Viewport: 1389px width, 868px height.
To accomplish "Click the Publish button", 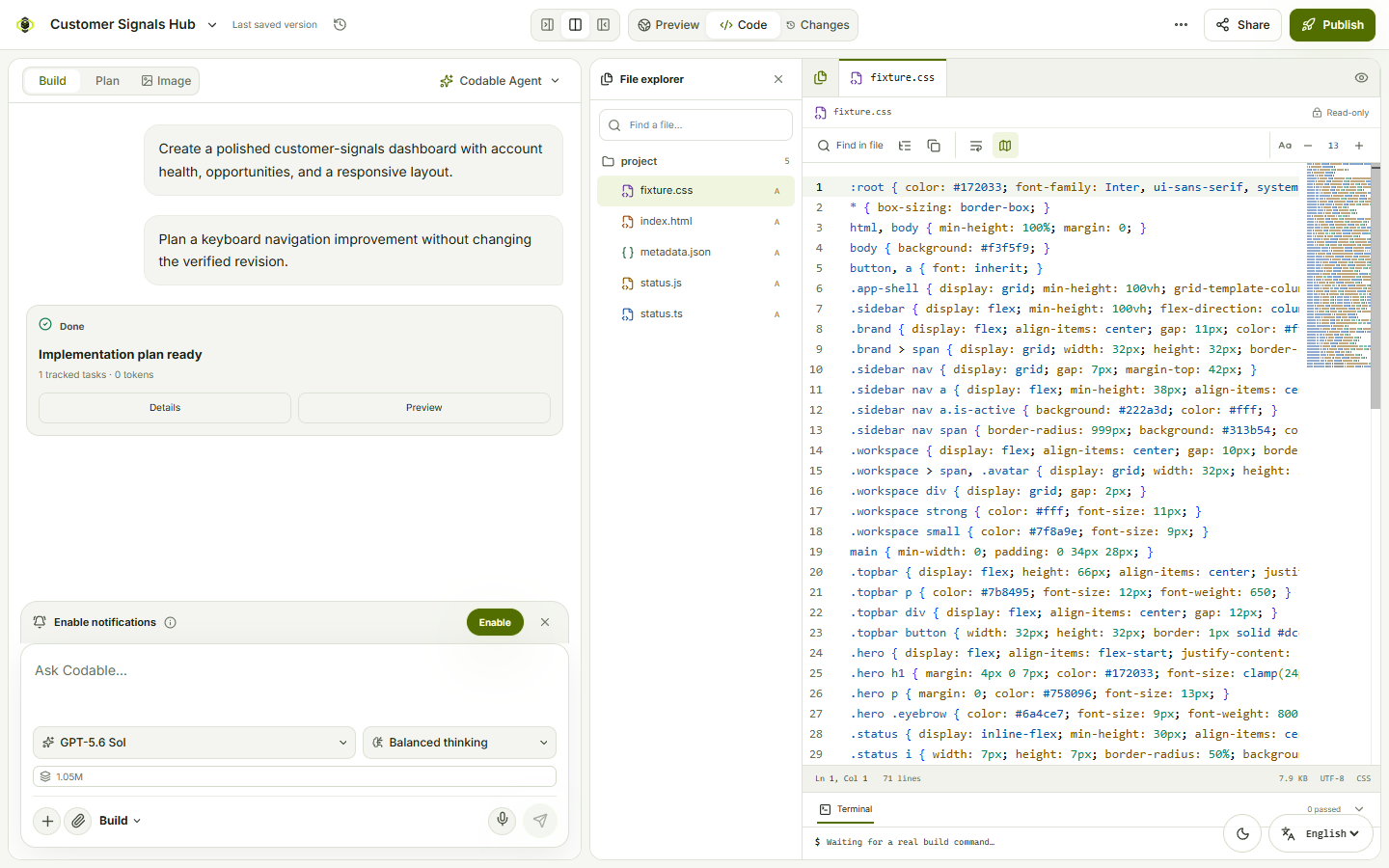I will pyautogui.click(x=1332, y=25).
